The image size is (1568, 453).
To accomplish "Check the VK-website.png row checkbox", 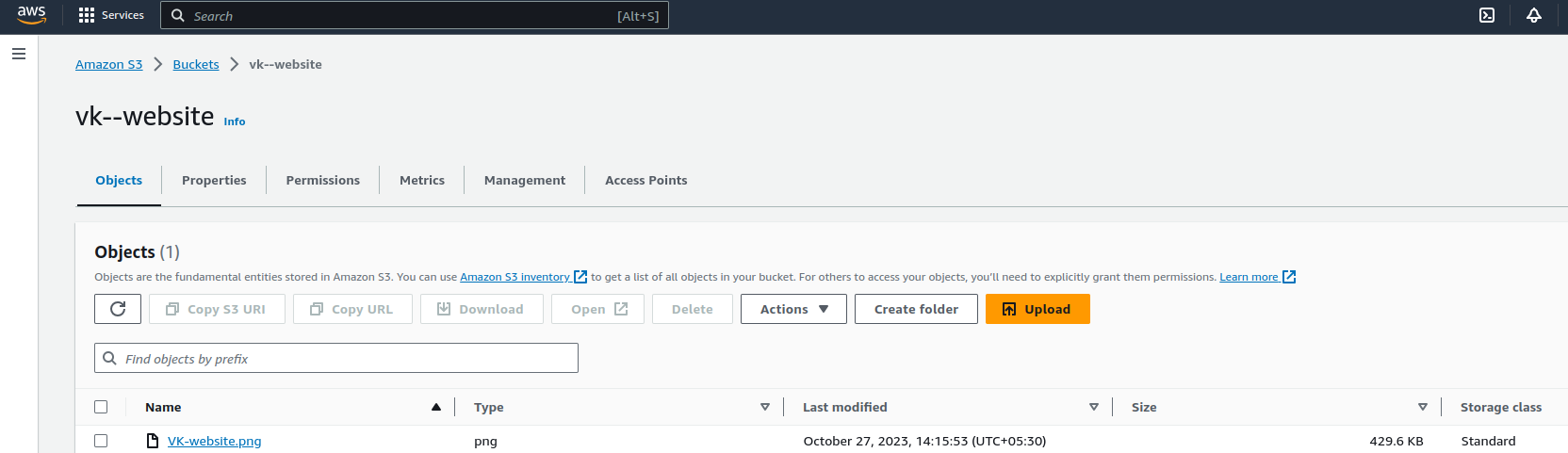I will (x=101, y=441).
